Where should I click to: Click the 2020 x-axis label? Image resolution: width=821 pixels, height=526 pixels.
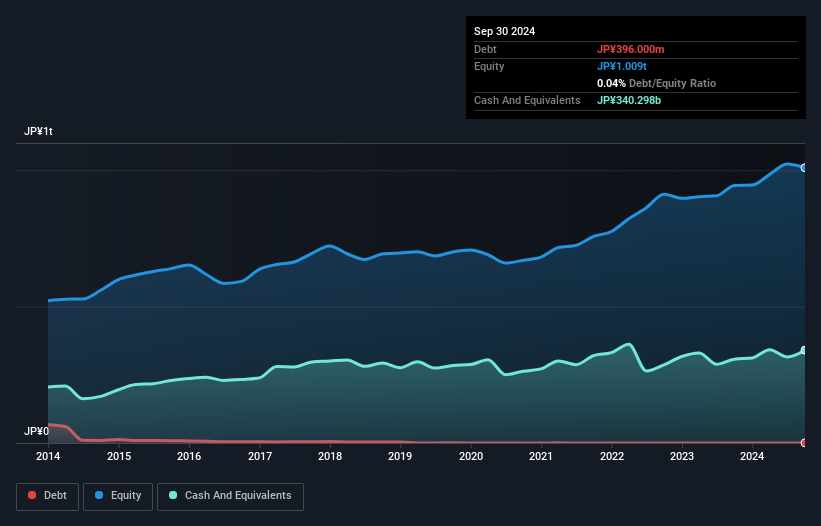pos(471,456)
